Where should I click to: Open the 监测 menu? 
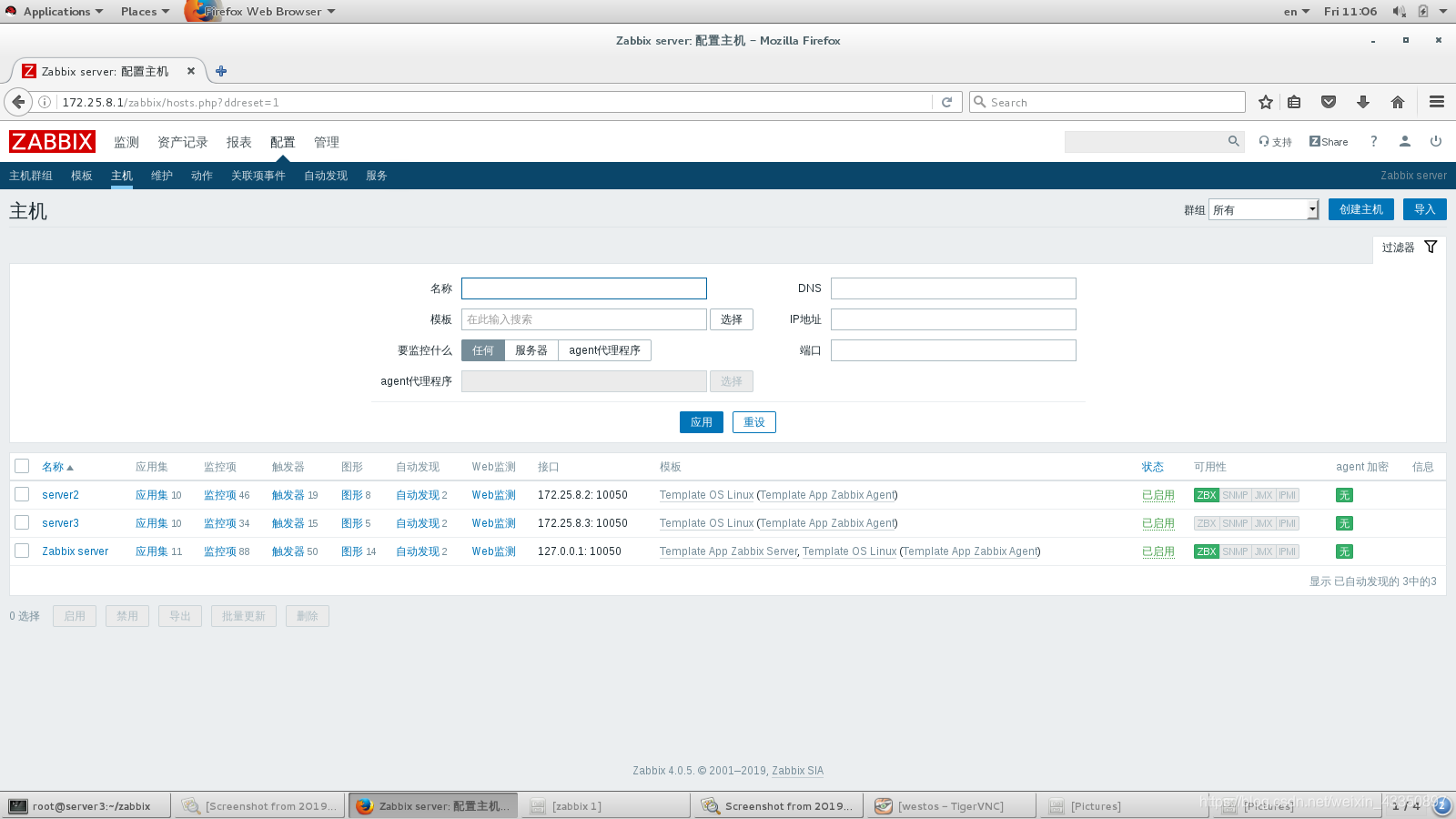click(x=126, y=142)
